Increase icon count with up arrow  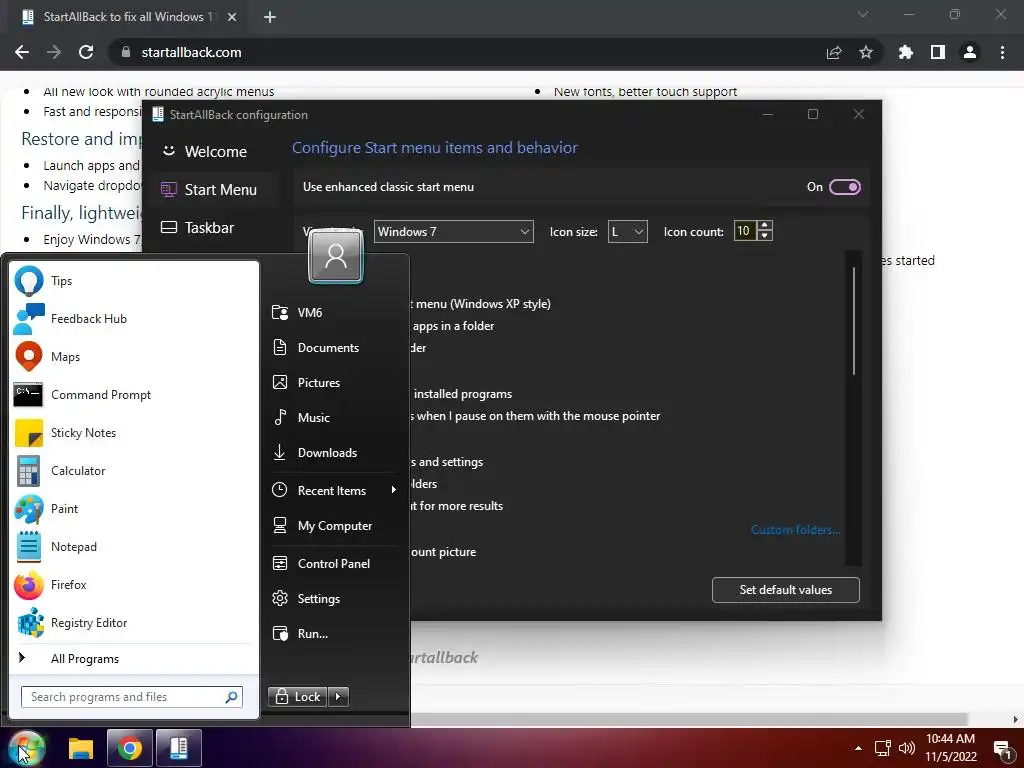pyautogui.click(x=765, y=225)
